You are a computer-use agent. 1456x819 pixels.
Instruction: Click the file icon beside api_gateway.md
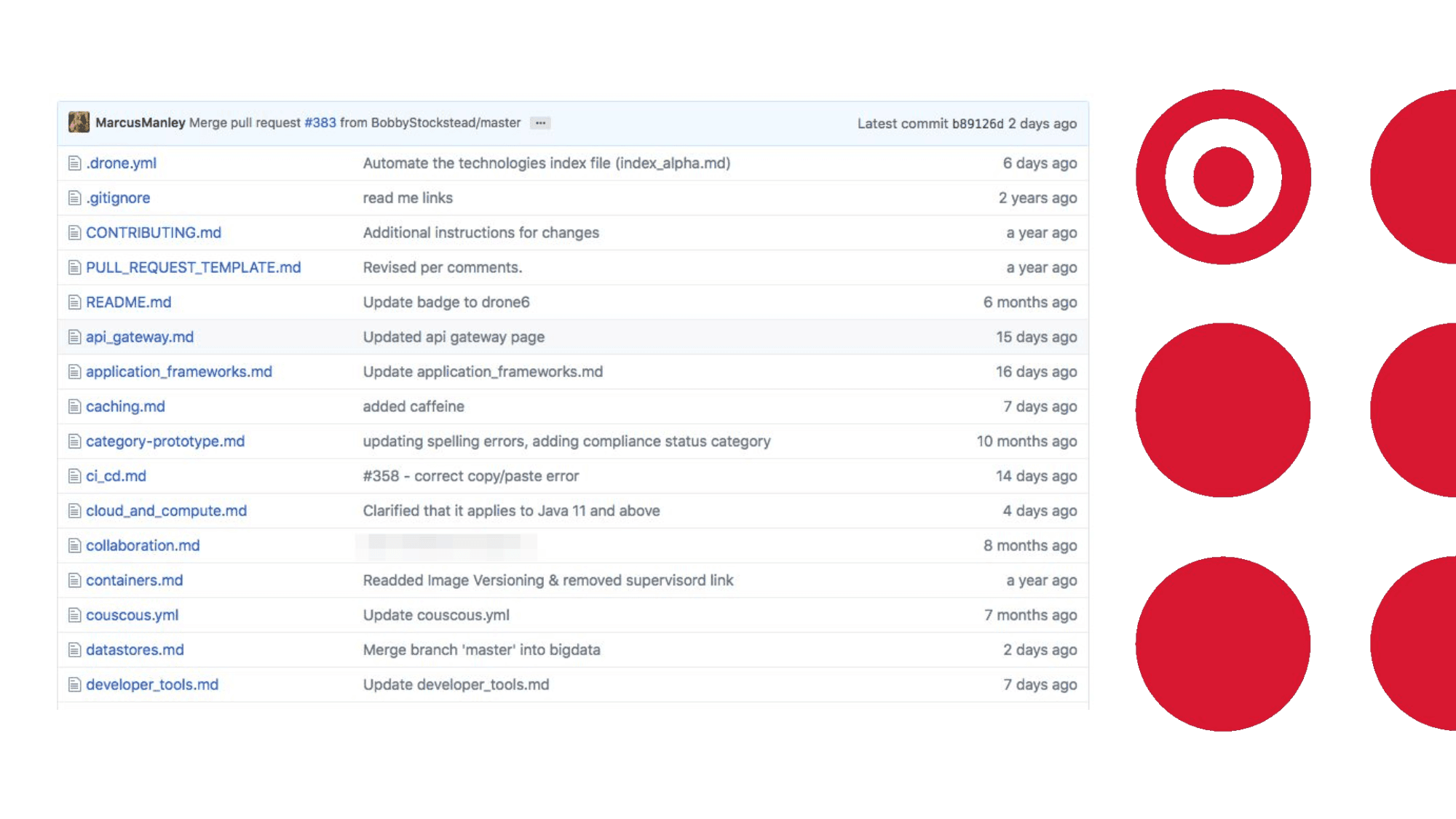[74, 337]
